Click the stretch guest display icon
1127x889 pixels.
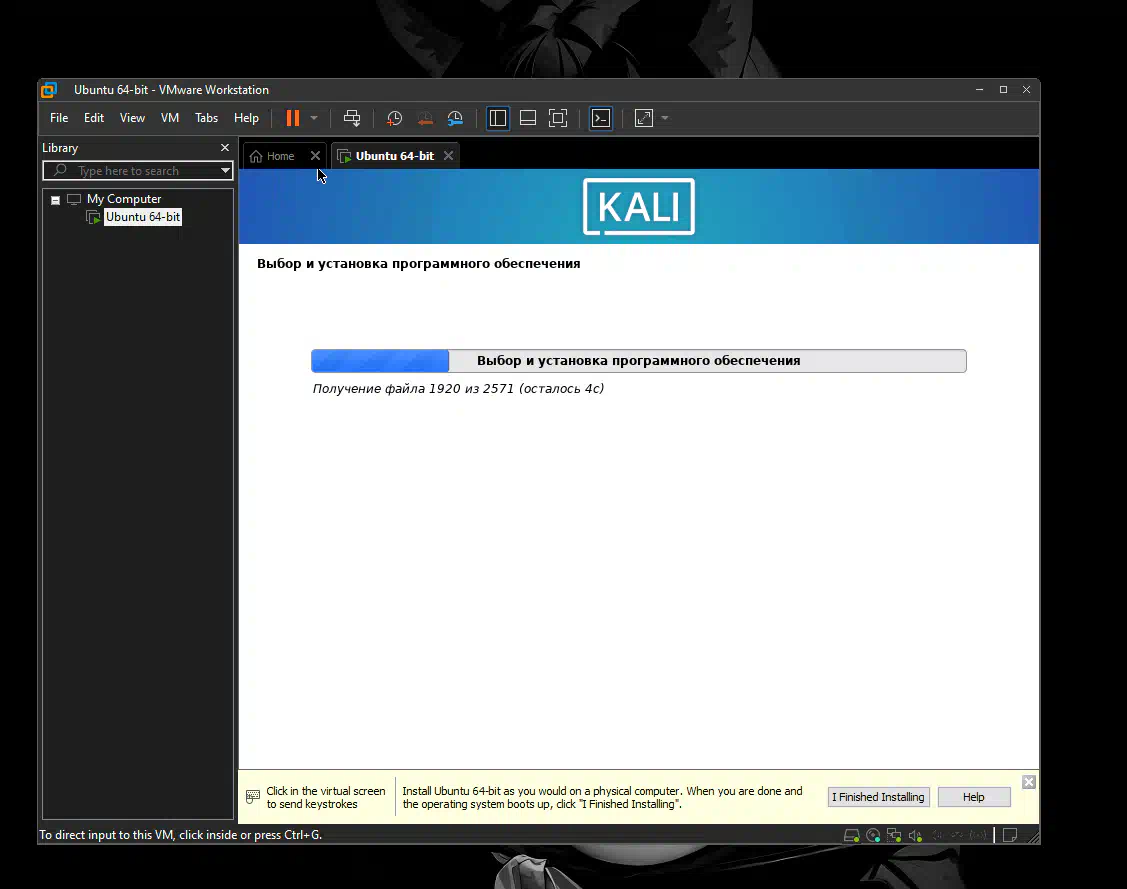point(644,118)
